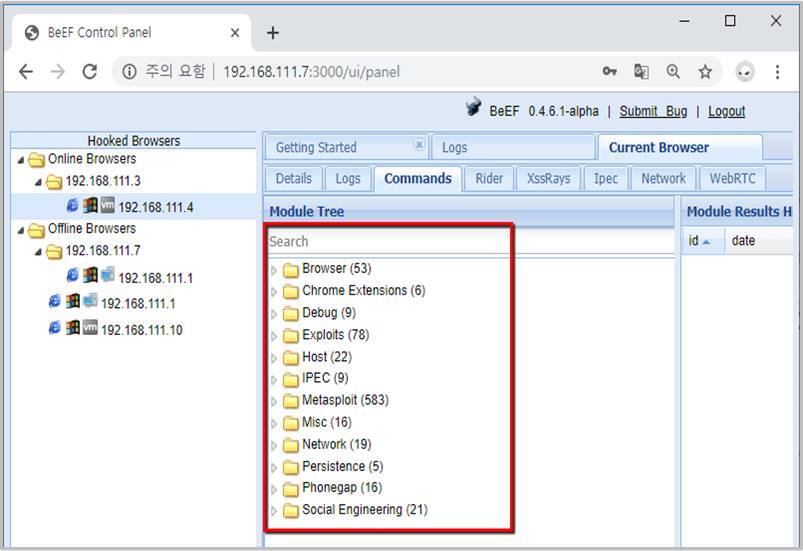This screenshot has height=551, width=803.
Task: Click the 192.168.111.7 folder icon
Action: [54, 251]
